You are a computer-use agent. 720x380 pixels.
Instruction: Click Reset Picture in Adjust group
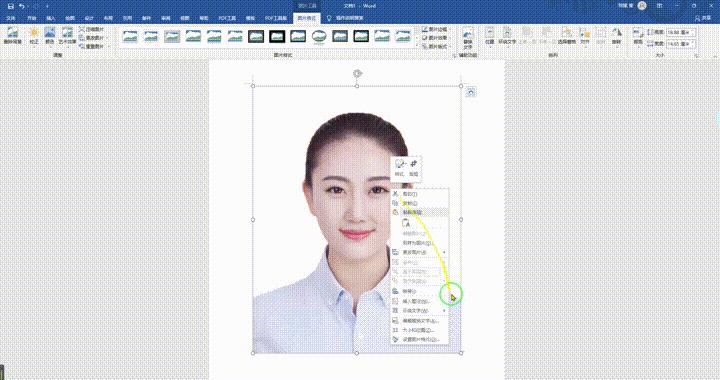93,46
